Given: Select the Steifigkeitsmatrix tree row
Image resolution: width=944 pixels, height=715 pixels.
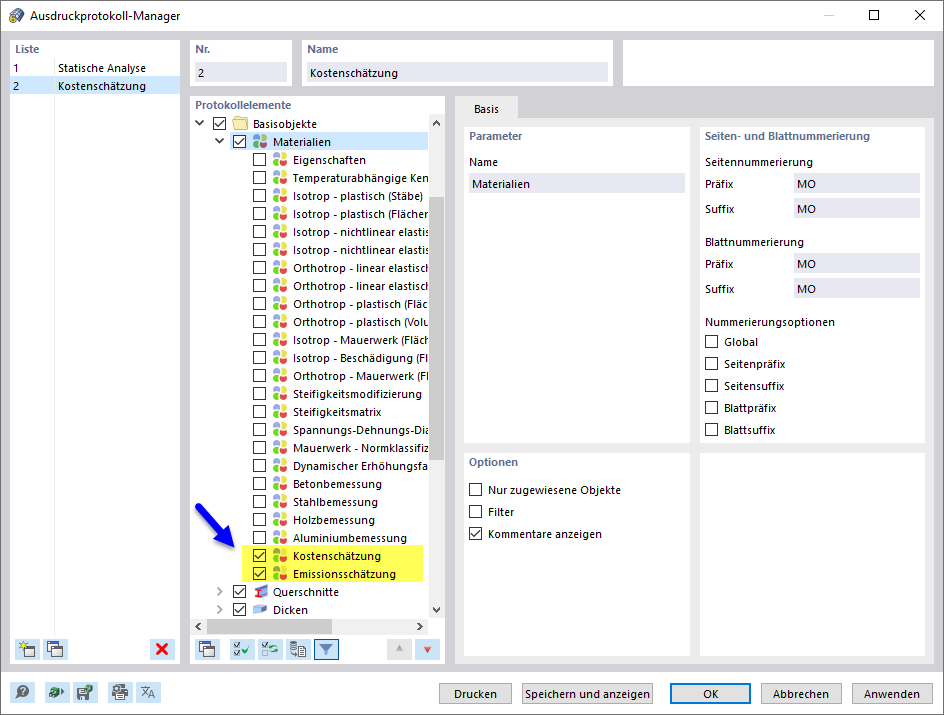Looking at the screenshot, I should [x=337, y=412].
